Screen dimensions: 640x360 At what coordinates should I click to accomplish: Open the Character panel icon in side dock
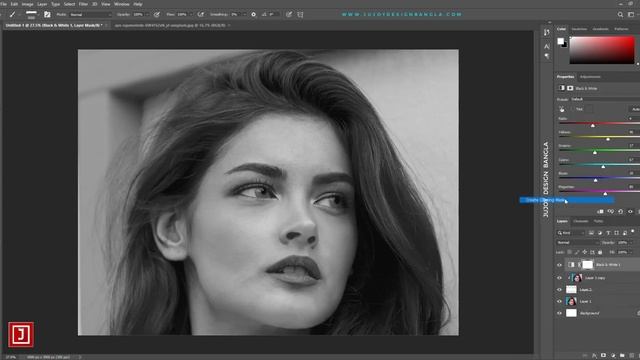pyautogui.click(x=547, y=47)
